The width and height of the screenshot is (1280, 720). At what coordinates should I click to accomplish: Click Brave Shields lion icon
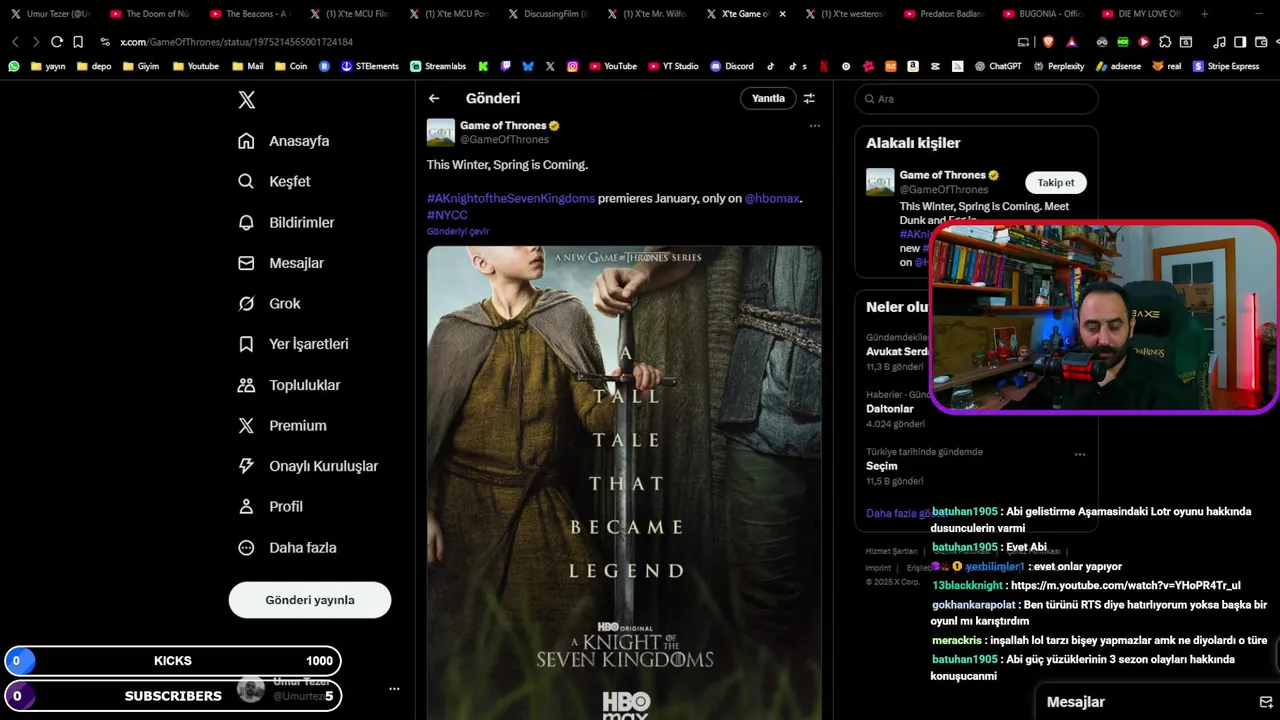click(x=1048, y=42)
